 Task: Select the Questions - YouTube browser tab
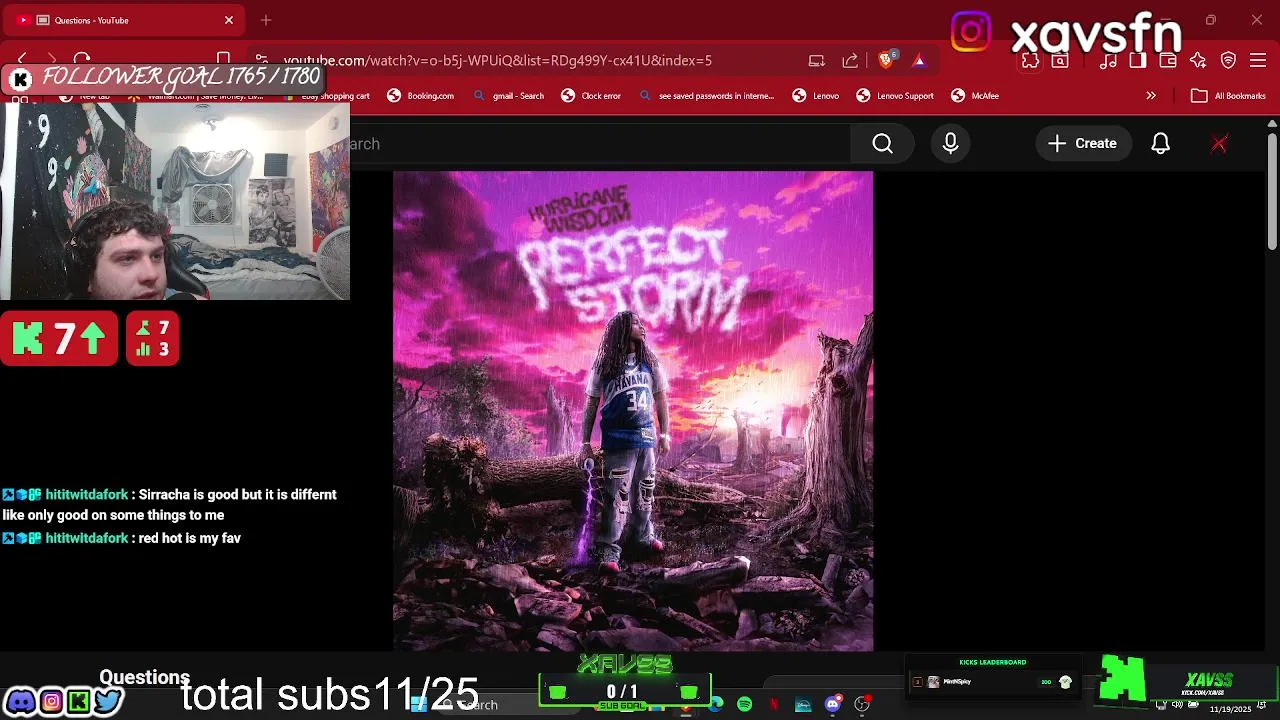pos(125,20)
